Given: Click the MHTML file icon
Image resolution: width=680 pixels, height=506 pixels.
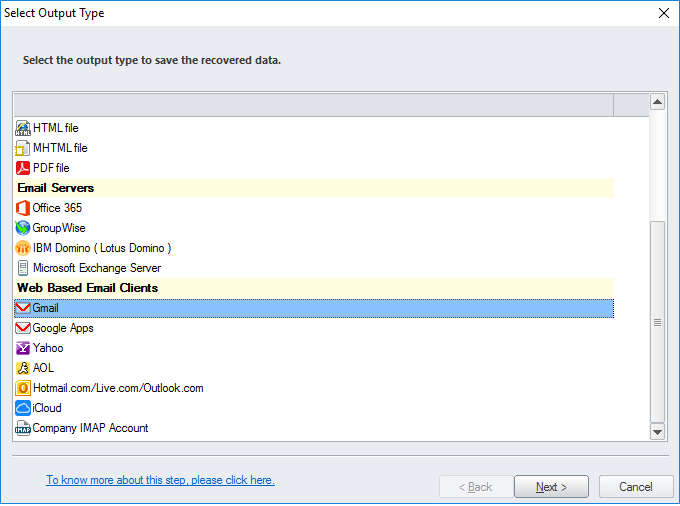Looking at the screenshot, I should pos(23,148).
